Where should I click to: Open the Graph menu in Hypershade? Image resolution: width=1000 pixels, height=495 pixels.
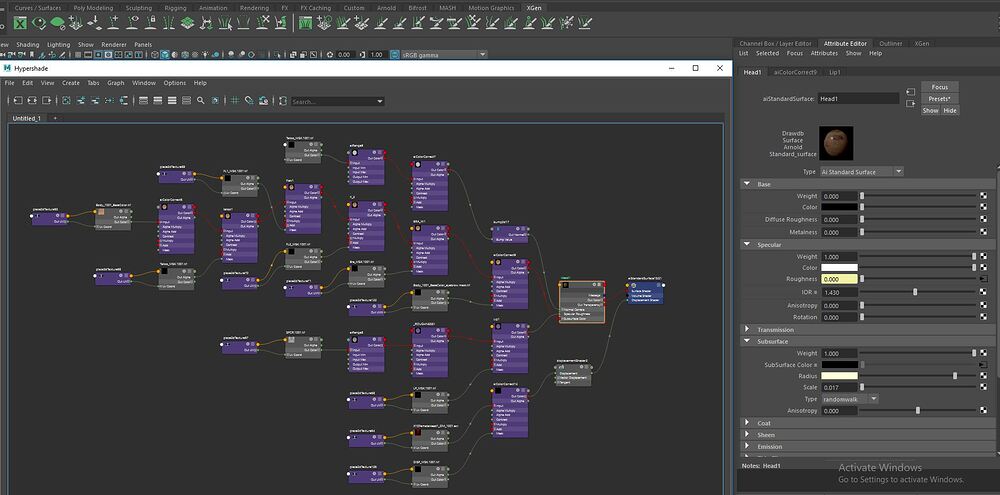(115, 83)
